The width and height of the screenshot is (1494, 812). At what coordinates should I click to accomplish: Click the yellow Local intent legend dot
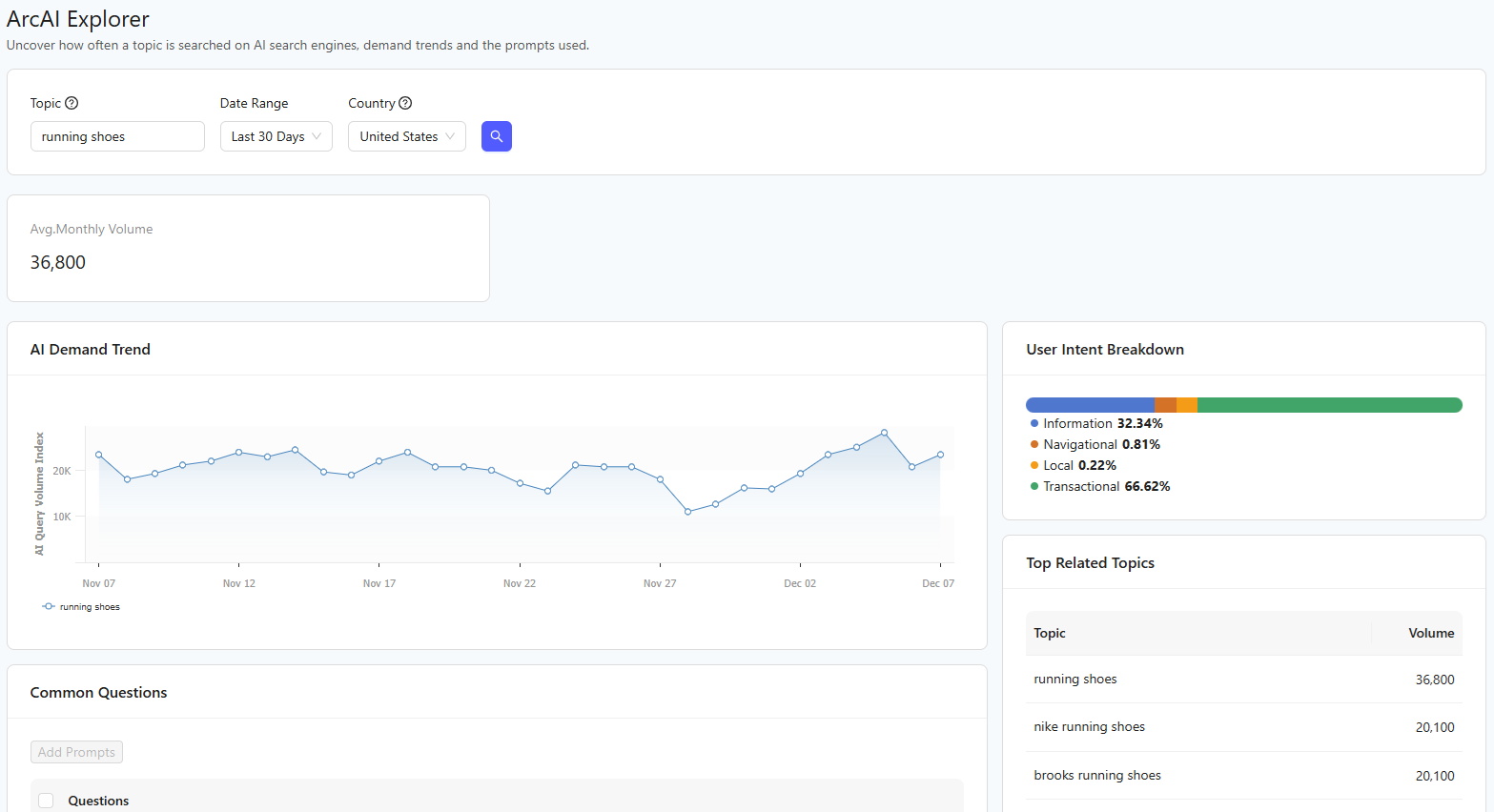click(1034, 465)
